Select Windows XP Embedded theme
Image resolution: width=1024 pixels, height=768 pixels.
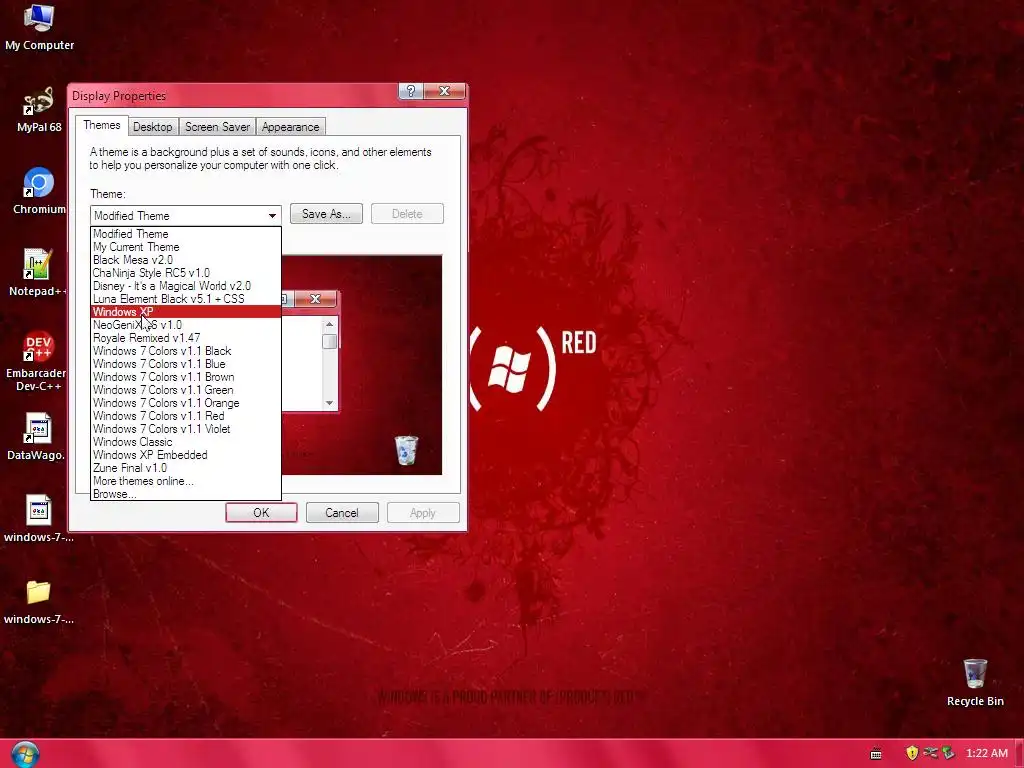point(185,455)
